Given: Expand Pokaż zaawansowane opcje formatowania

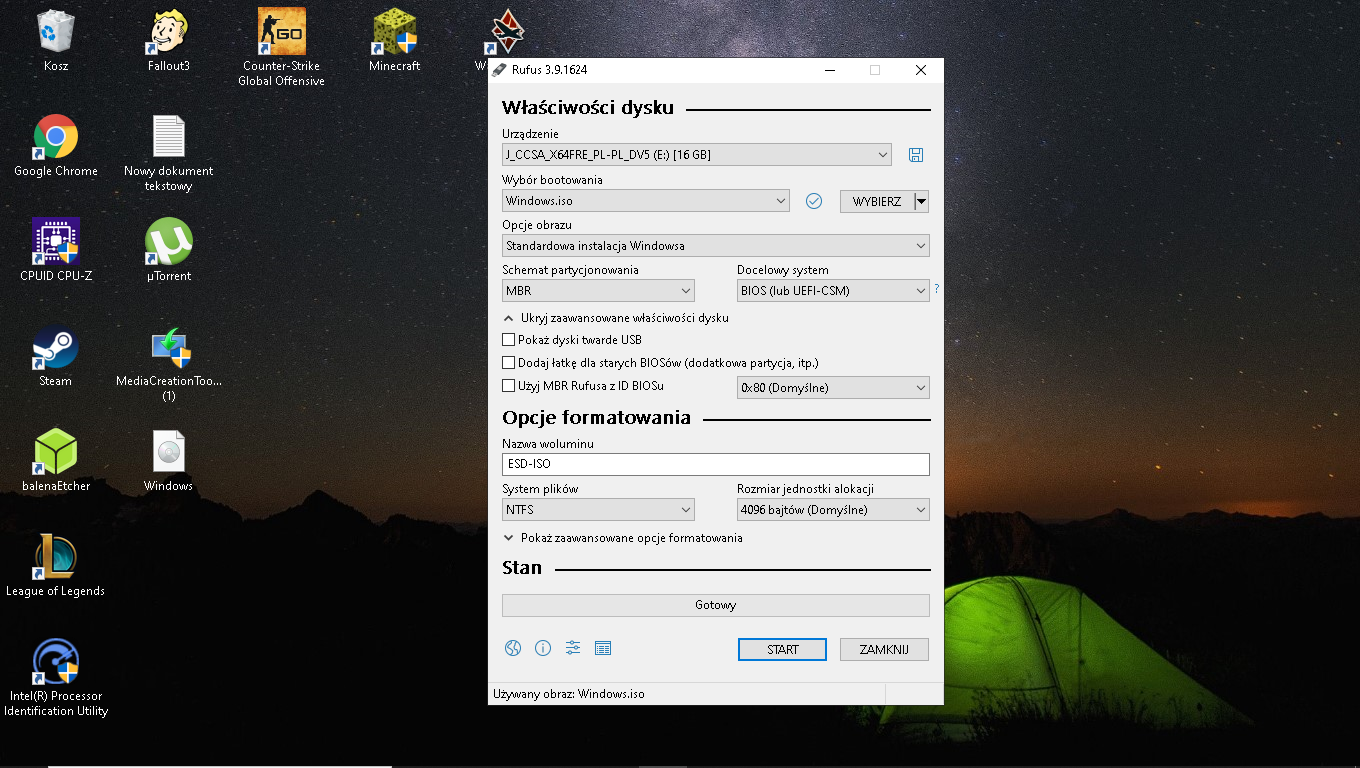Looking at the screenshot, I should (623, 538).
